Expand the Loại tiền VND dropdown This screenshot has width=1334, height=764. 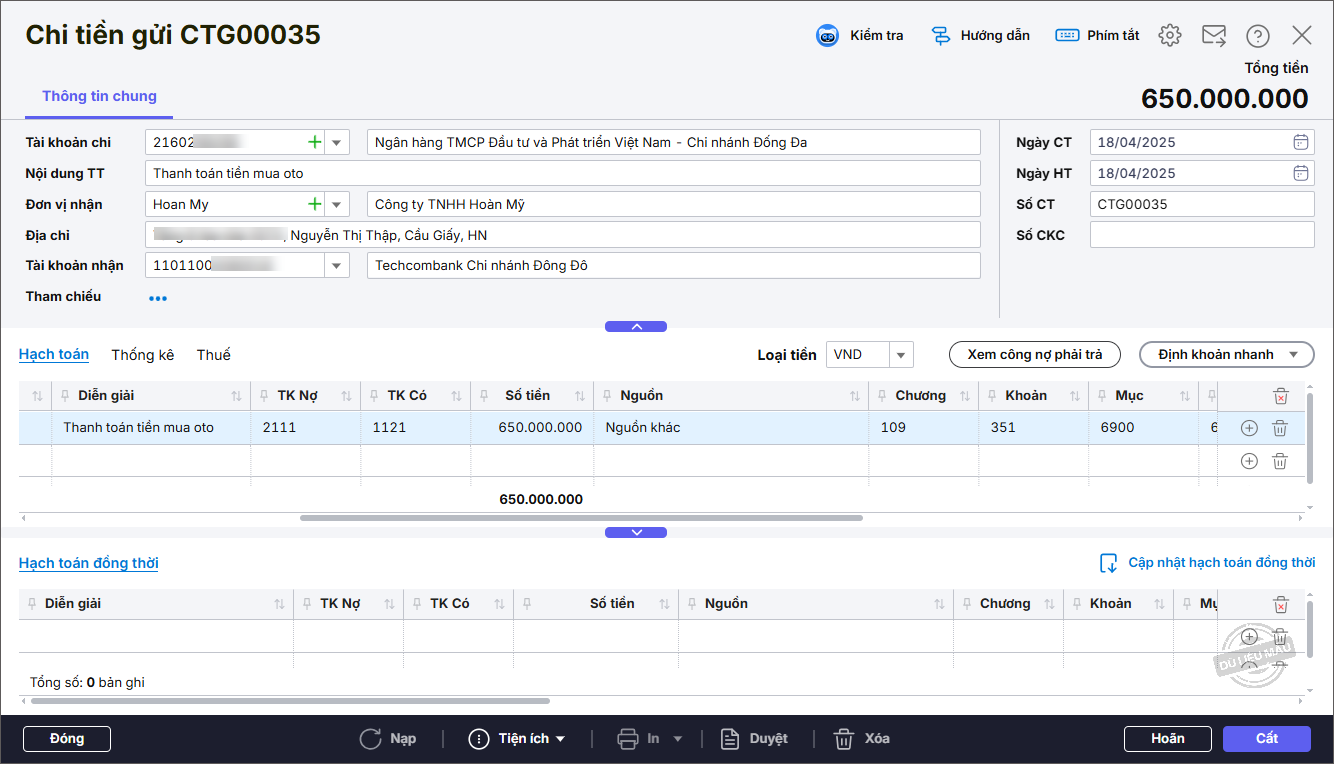point(901,355)
